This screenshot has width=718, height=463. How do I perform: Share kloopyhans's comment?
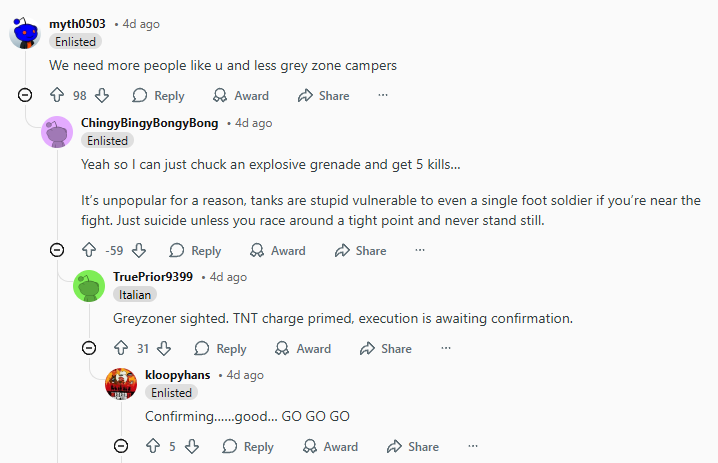412,447
